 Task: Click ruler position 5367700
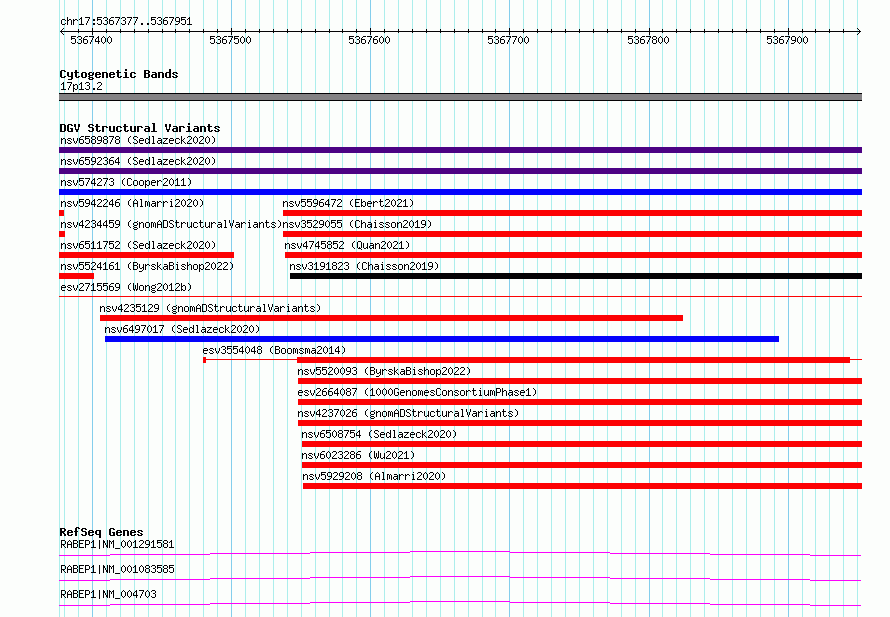pos(509,40)
